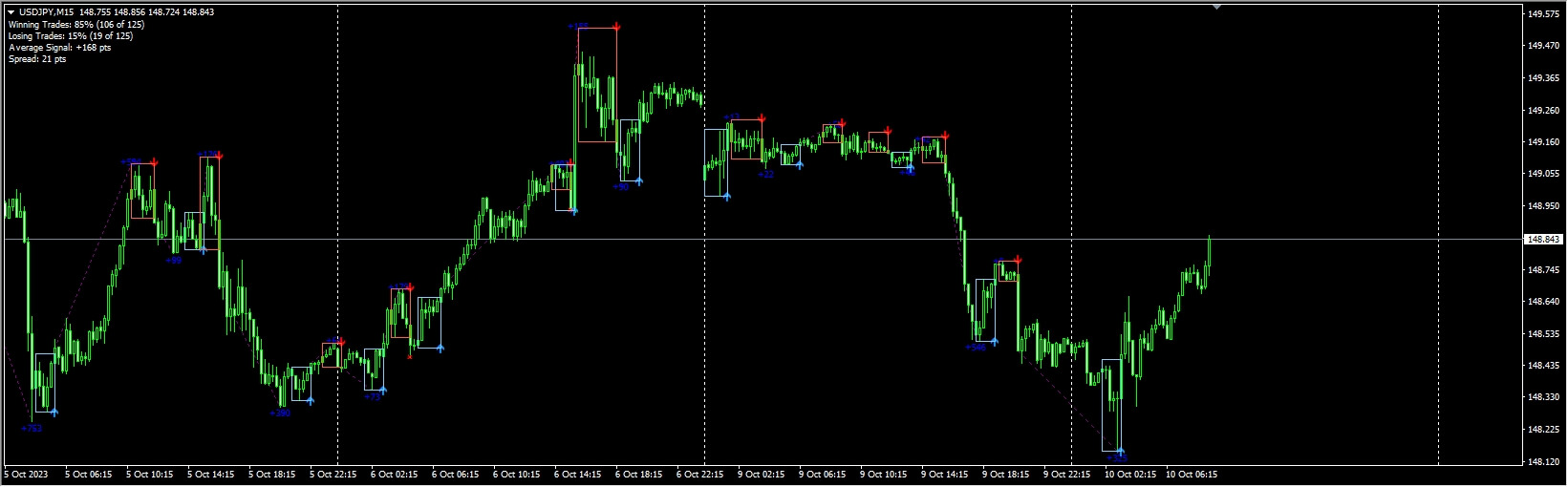Click the 149.160 price axis label

point(1544,142)
